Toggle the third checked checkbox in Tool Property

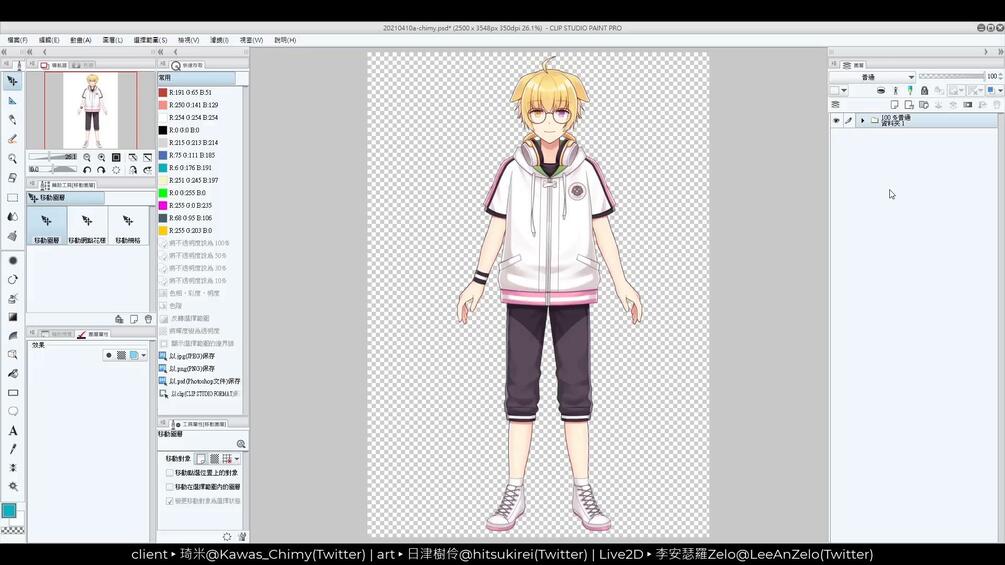pos(169,501)
